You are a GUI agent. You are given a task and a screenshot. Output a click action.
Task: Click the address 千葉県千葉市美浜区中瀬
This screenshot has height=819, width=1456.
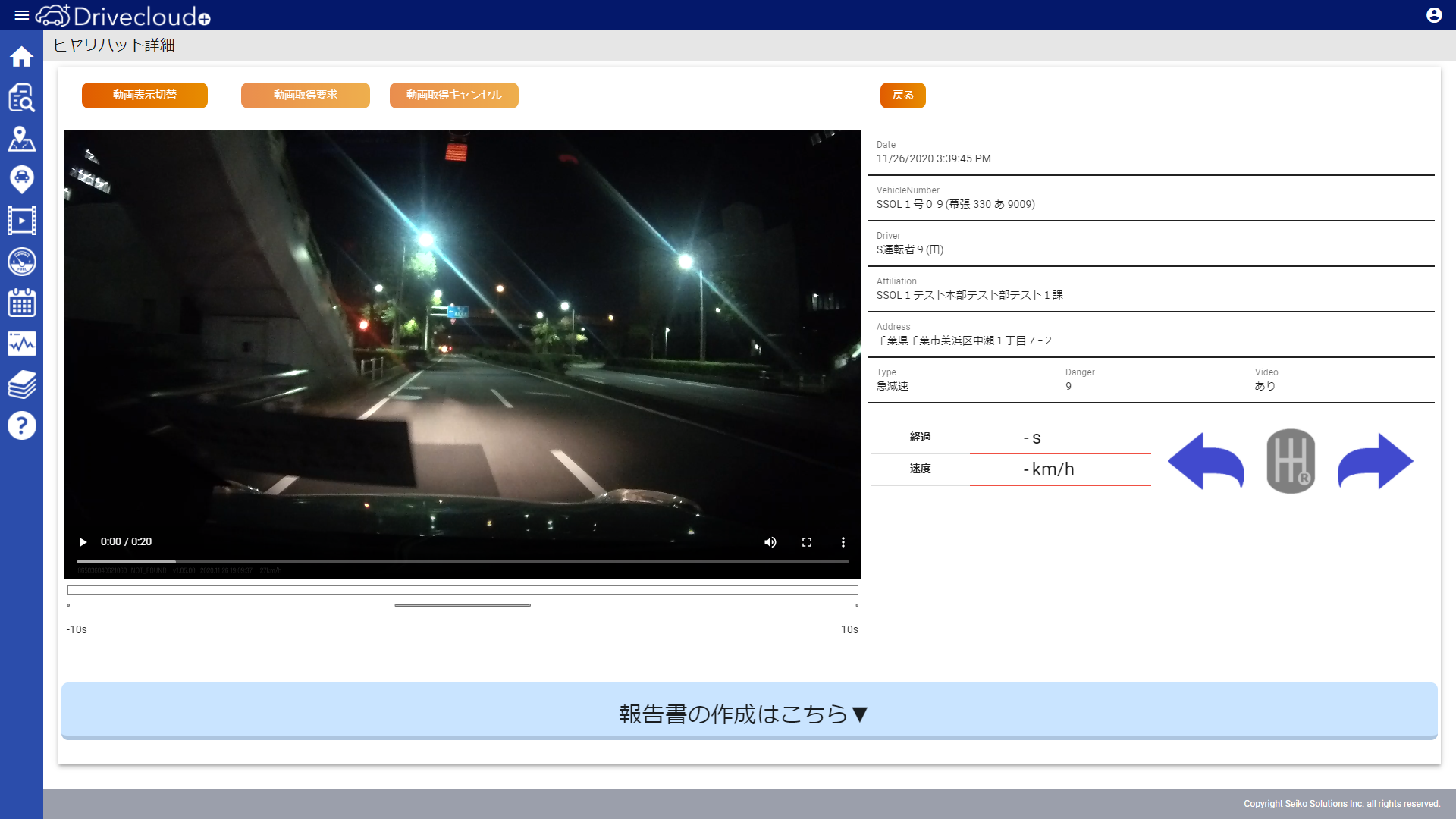pyautogui.click(x=964, y=340)
